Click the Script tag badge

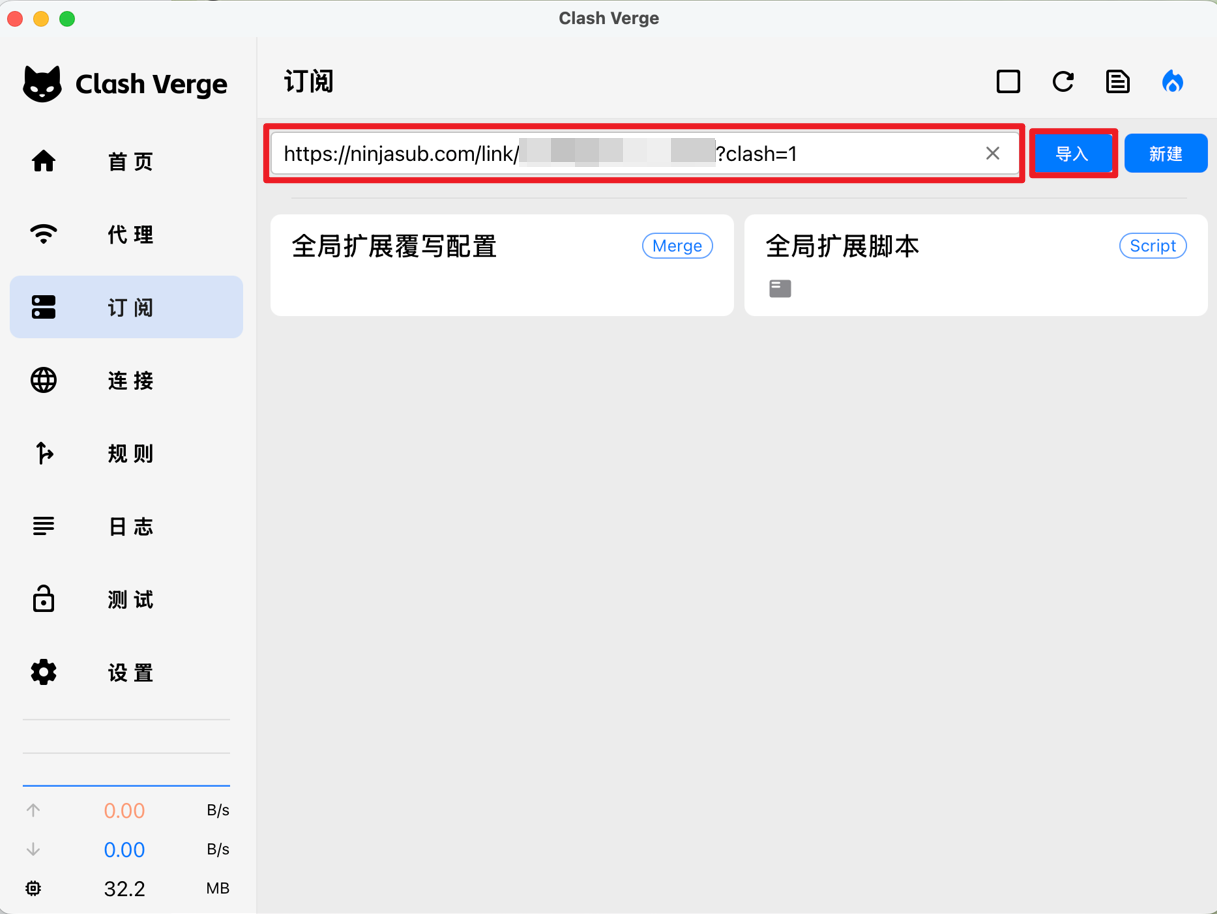click(x=1153, y=246)
